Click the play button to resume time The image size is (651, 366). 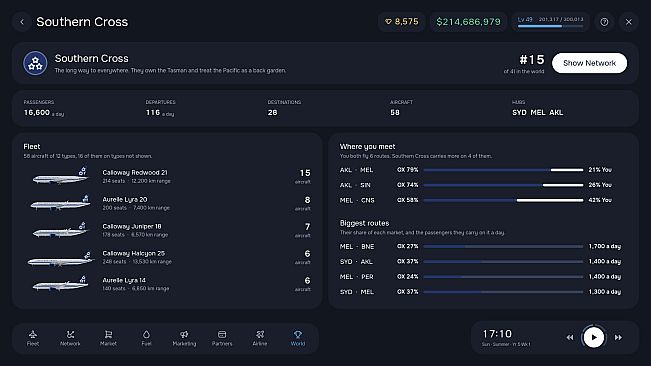pos(594,337)
